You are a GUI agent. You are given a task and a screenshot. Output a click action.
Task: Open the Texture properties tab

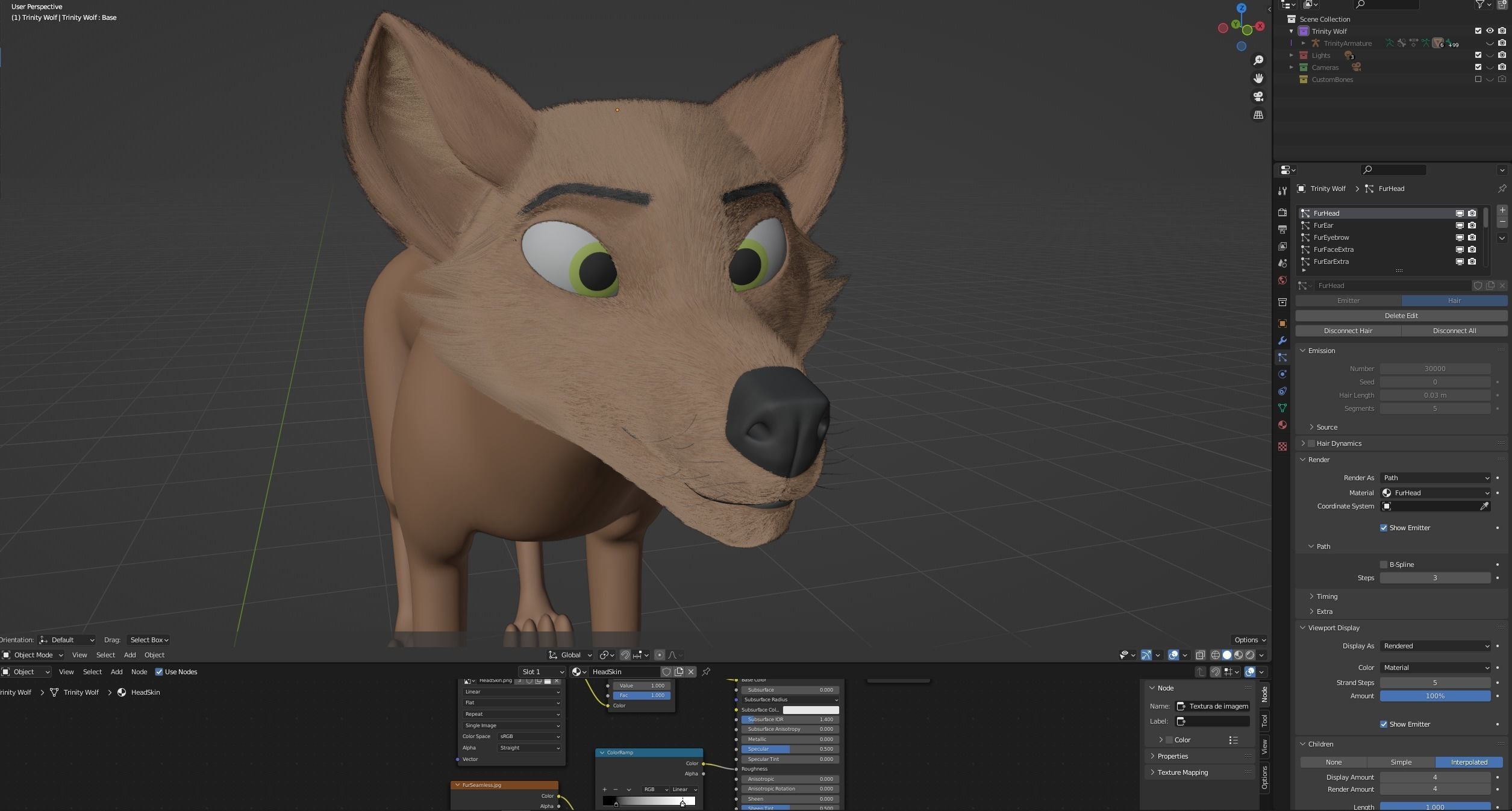pyautogui.click(x=1282, y=446)
